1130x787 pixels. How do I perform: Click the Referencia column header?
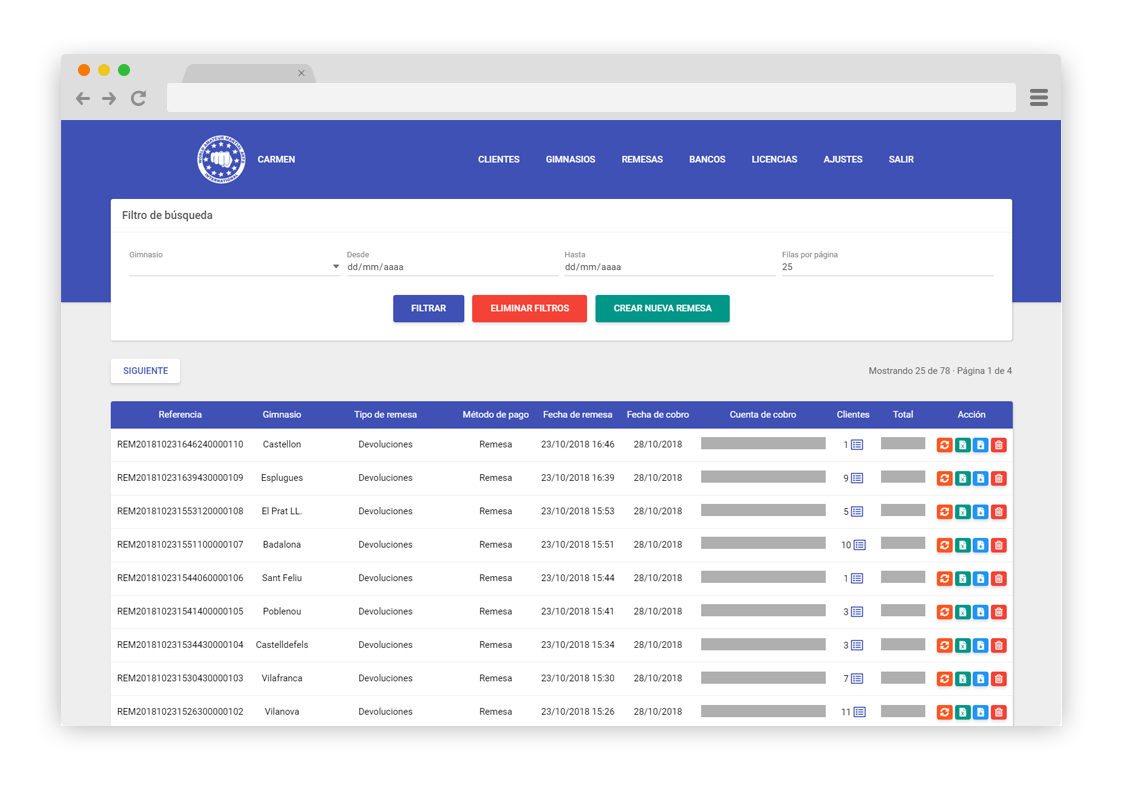[180, 414]
